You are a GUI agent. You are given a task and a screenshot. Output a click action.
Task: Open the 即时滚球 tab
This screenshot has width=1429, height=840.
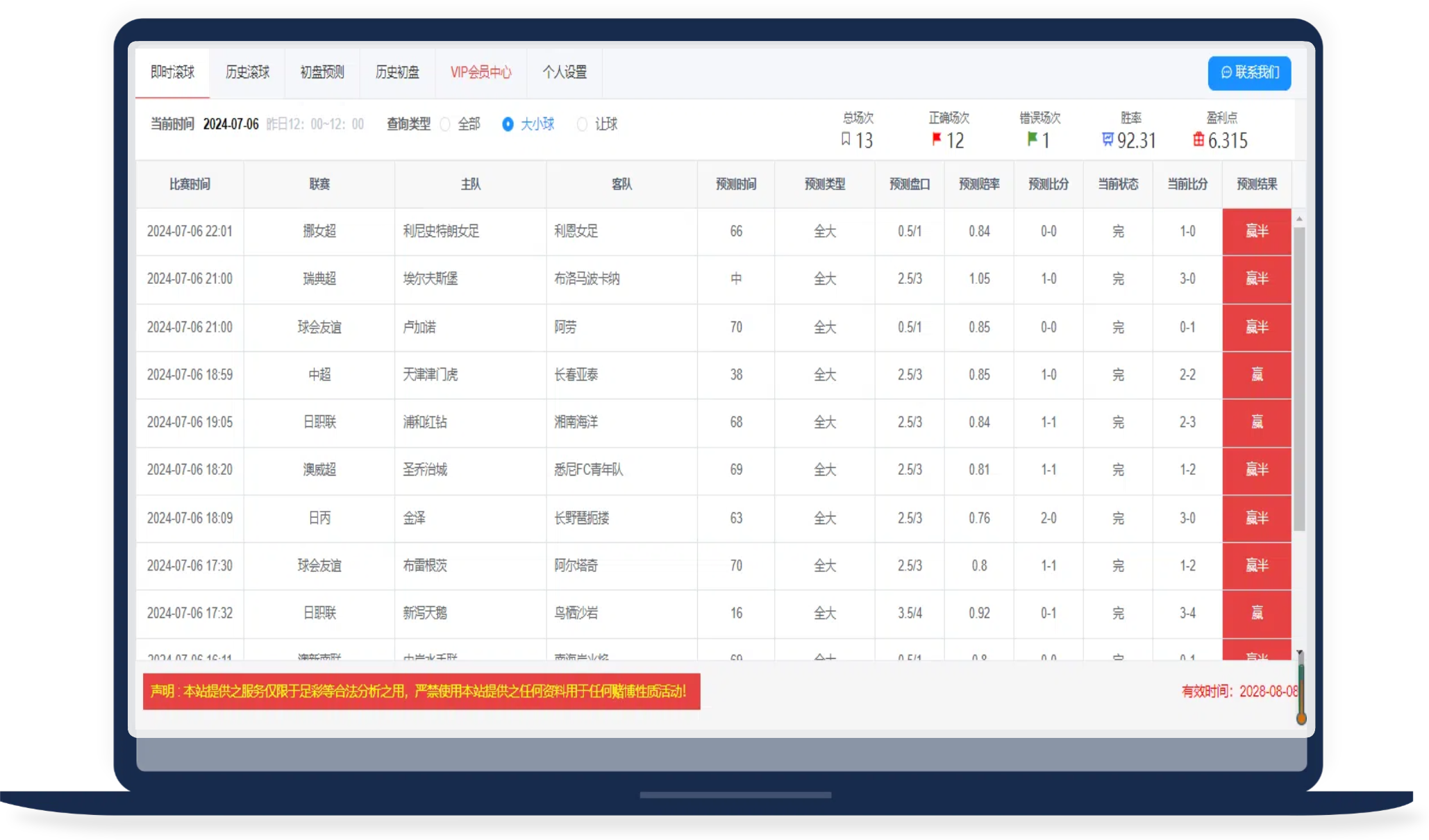click(172, 72)
